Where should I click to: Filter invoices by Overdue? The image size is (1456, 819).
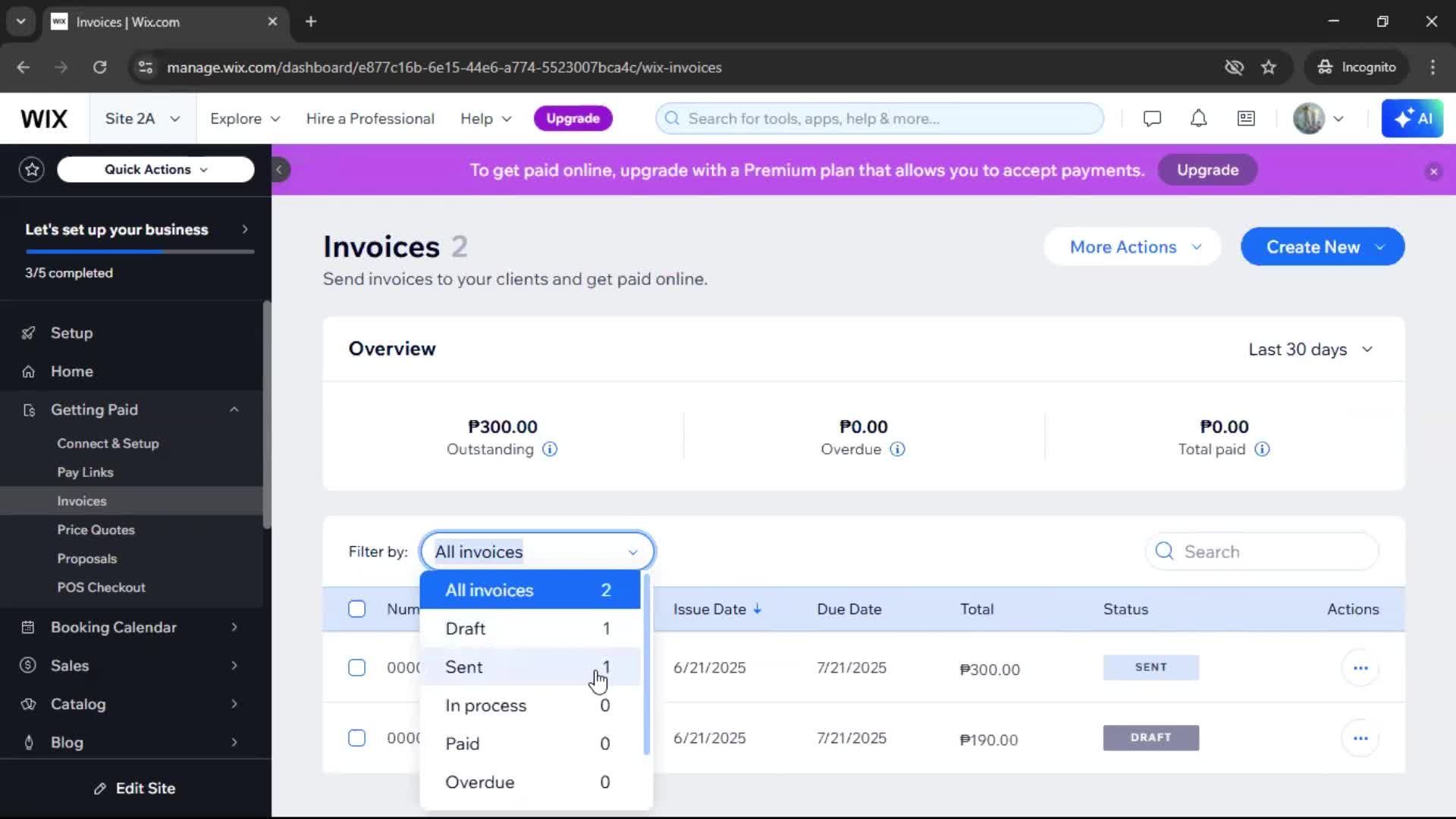[x=530, y=782]
